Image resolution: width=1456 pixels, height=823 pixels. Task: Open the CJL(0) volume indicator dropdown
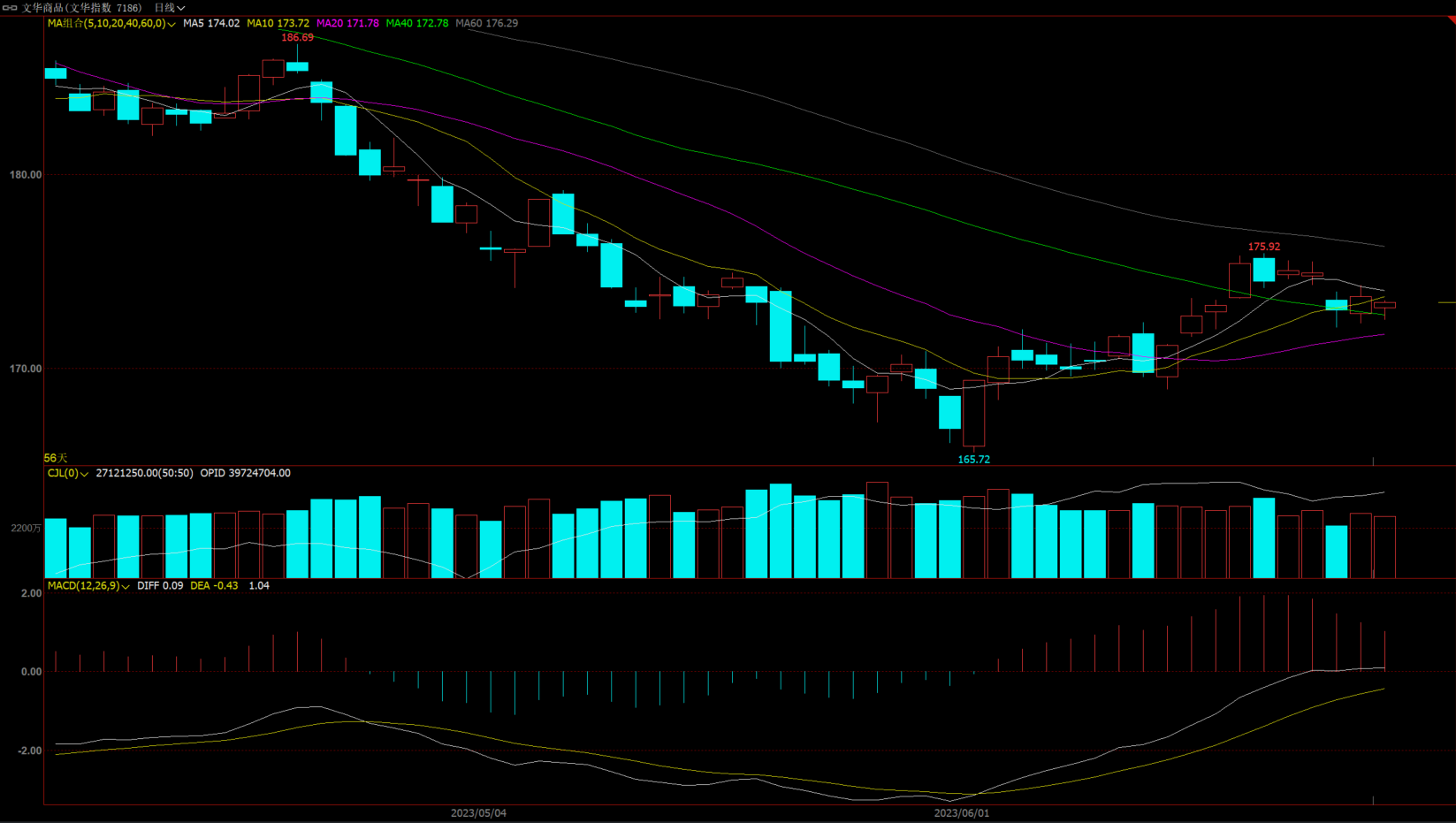coord(68,474)
